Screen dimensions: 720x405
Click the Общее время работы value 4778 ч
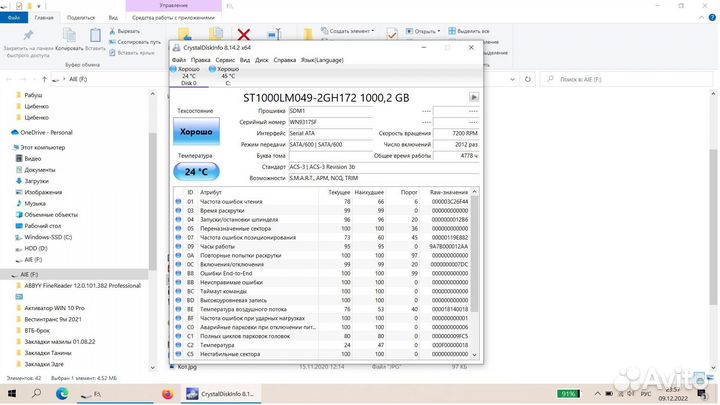(456, 156)
